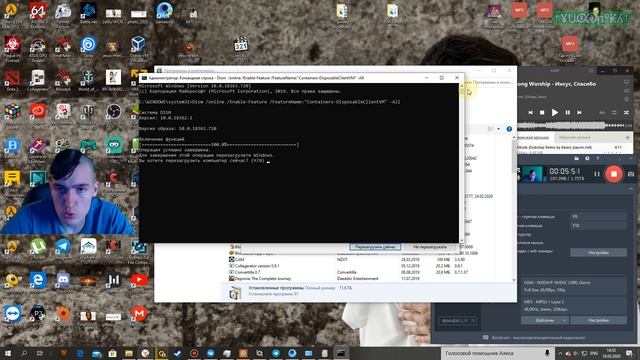640x360 pixels.
Task: Focus the search box in Programs window
Action: coord(489,82)
